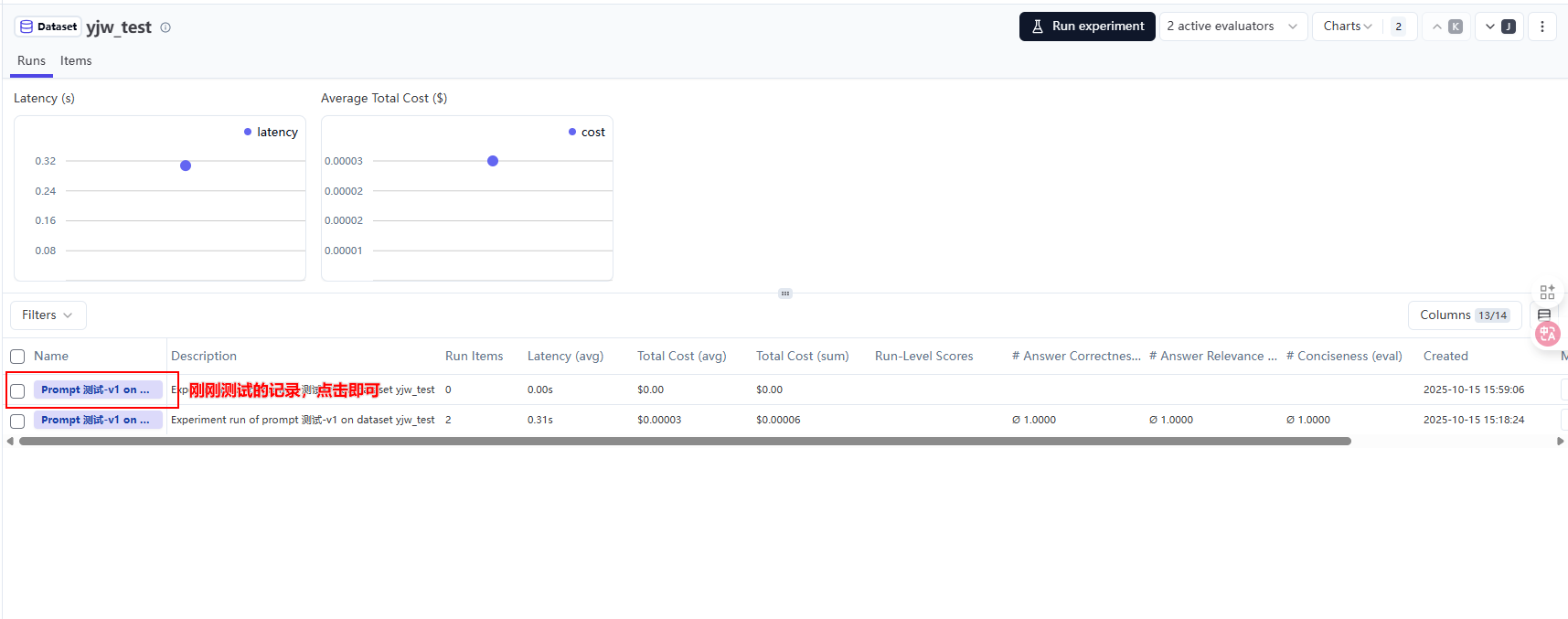Open the Prompt 测试-v1 run with 2 items

click(x=98, y=420)
